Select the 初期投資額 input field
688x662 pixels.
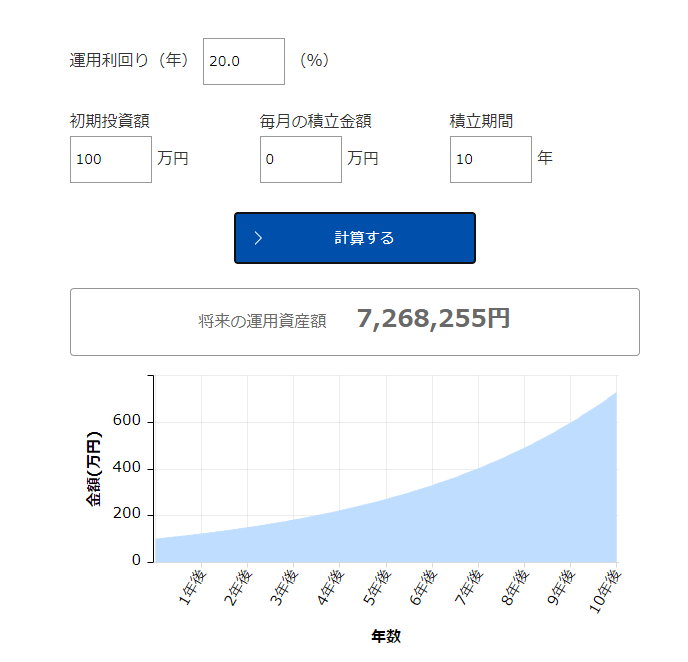point(110,159)
